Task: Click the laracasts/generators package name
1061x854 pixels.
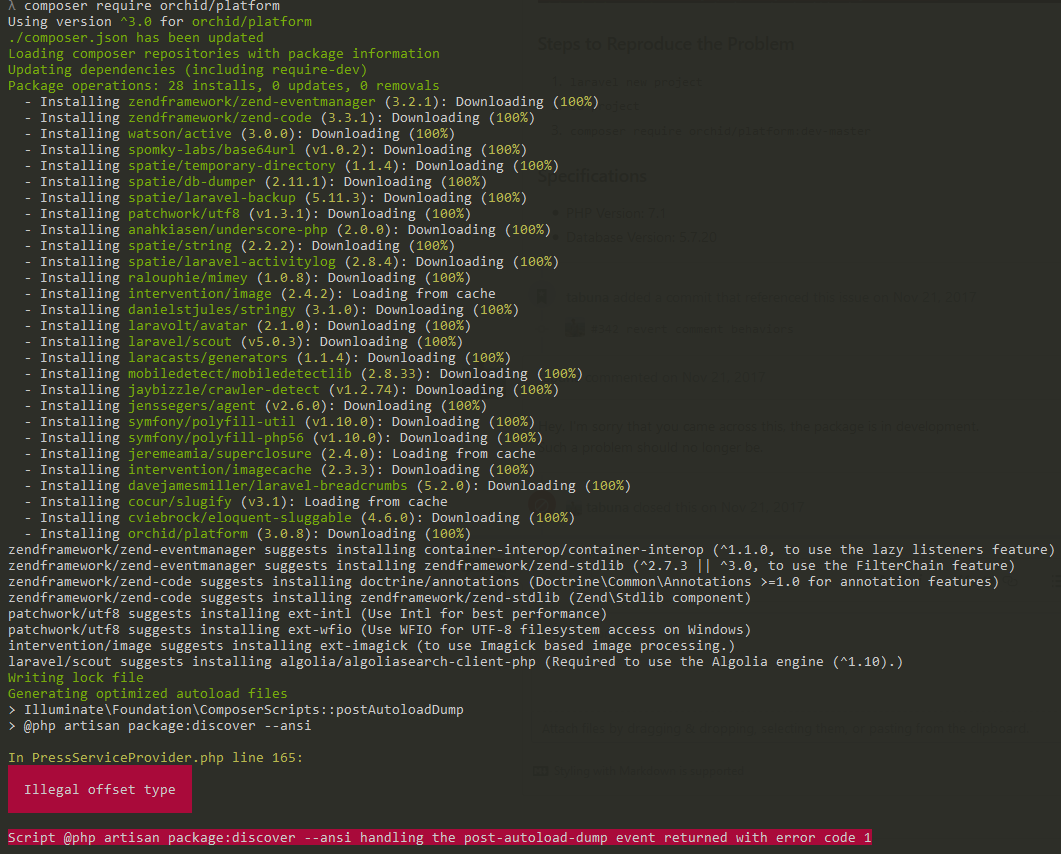Action: point(208,357)
